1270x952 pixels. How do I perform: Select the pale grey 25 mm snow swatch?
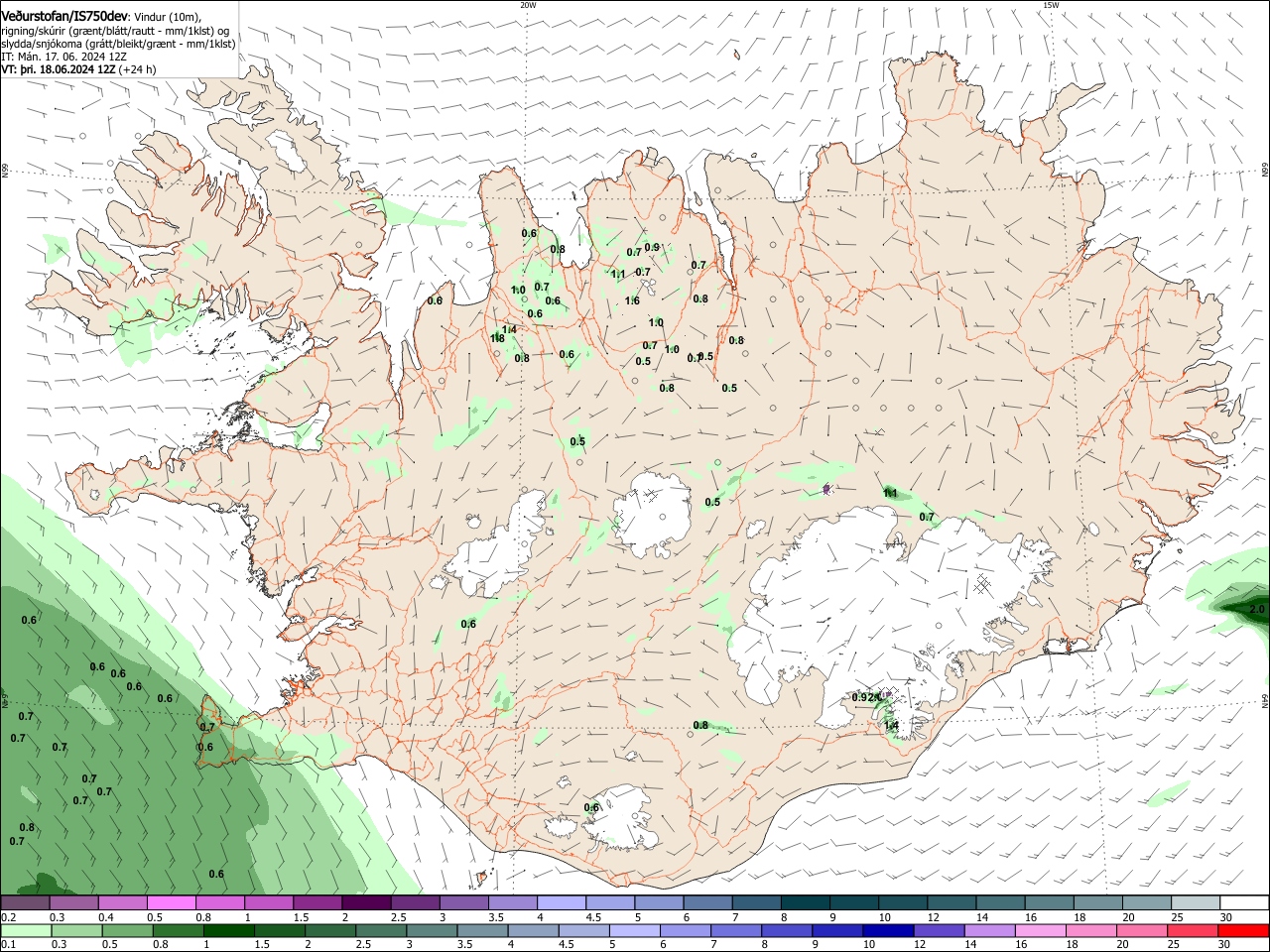click(1197, 903)
